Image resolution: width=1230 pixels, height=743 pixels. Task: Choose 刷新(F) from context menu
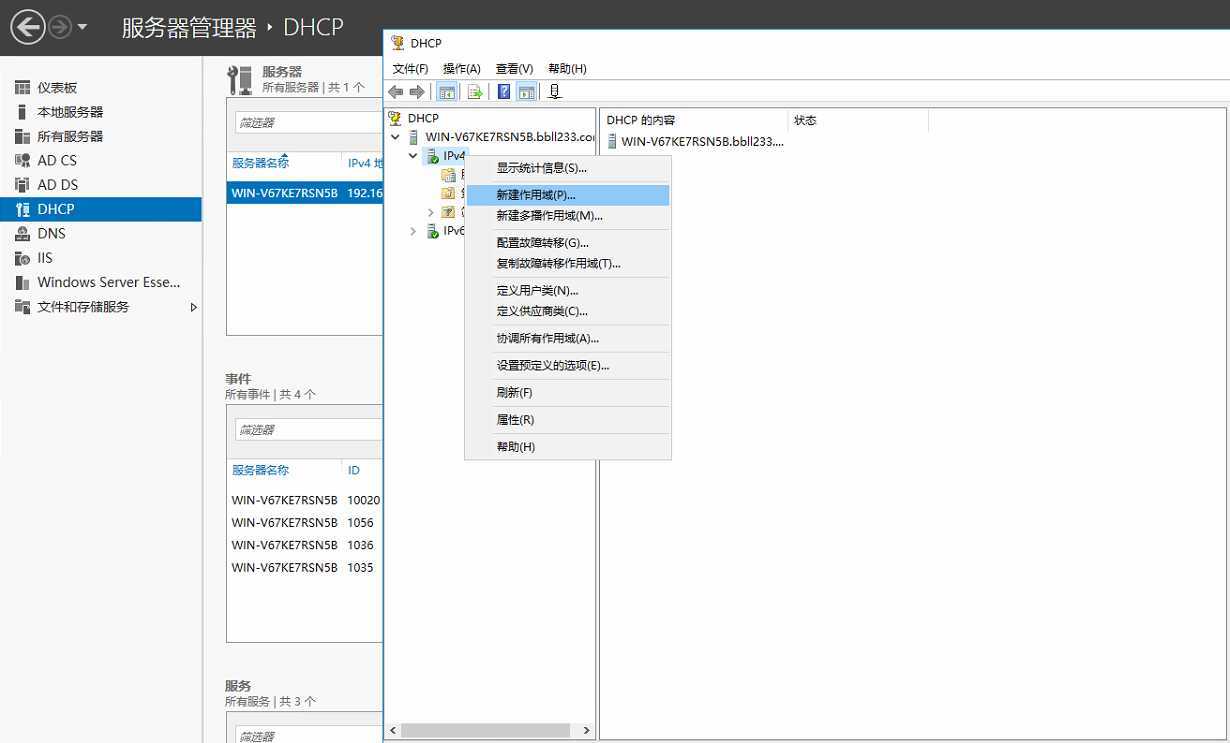(568, 393)
